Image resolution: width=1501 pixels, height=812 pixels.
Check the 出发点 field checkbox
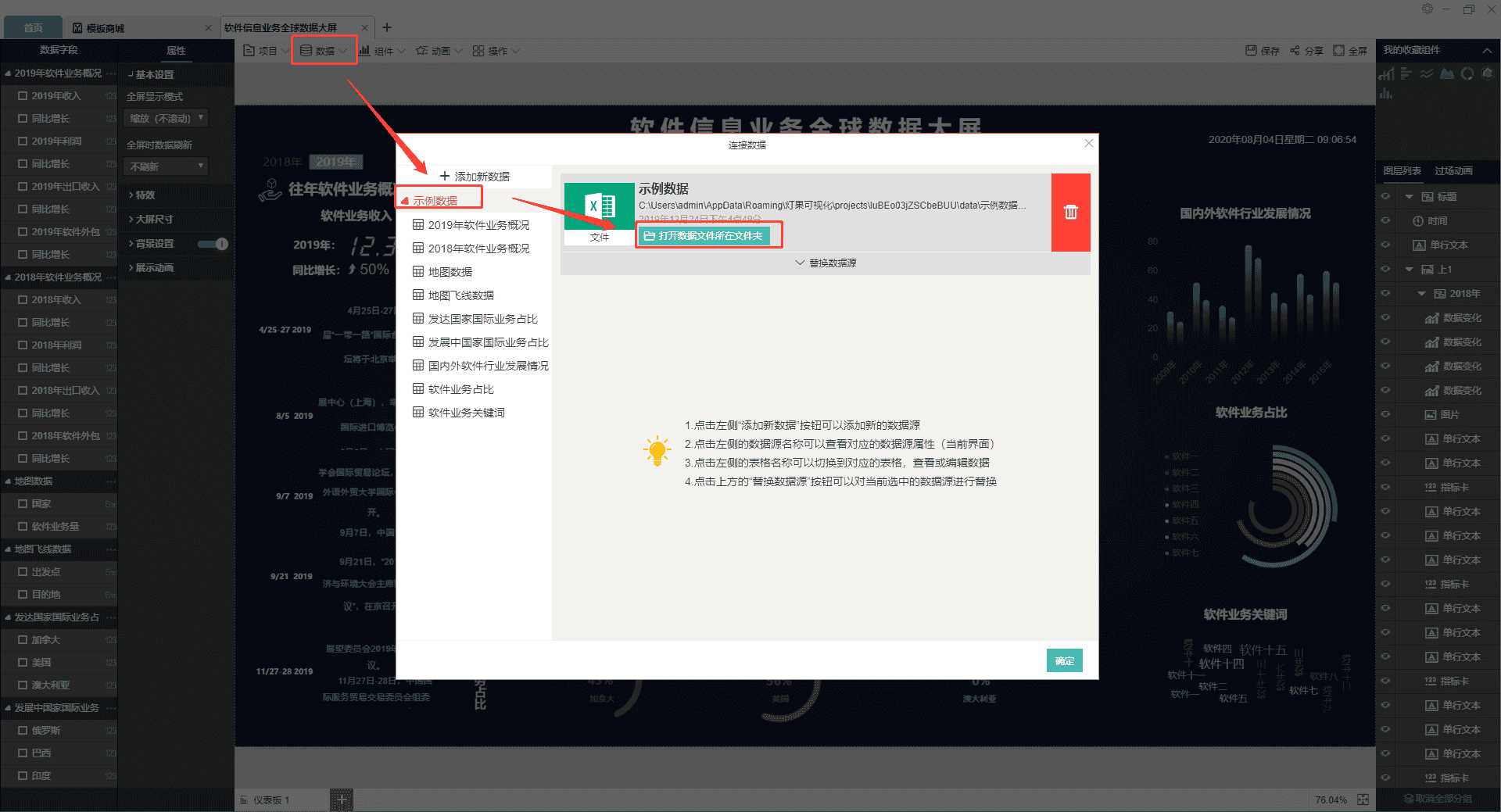pyautogui.click(x=23, y=572)
